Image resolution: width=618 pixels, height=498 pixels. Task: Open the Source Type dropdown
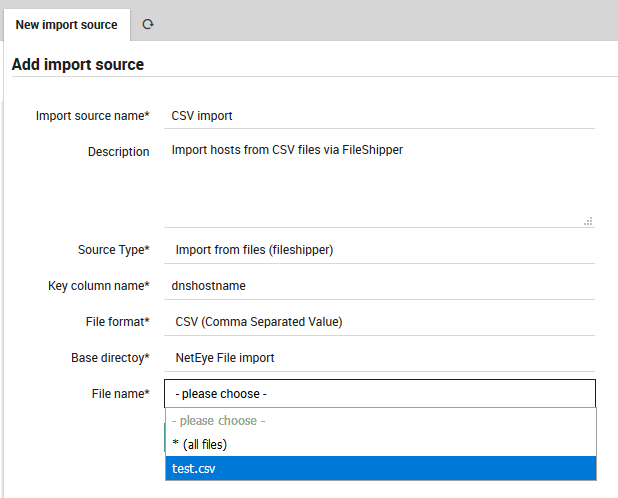(x=380, y=250)
